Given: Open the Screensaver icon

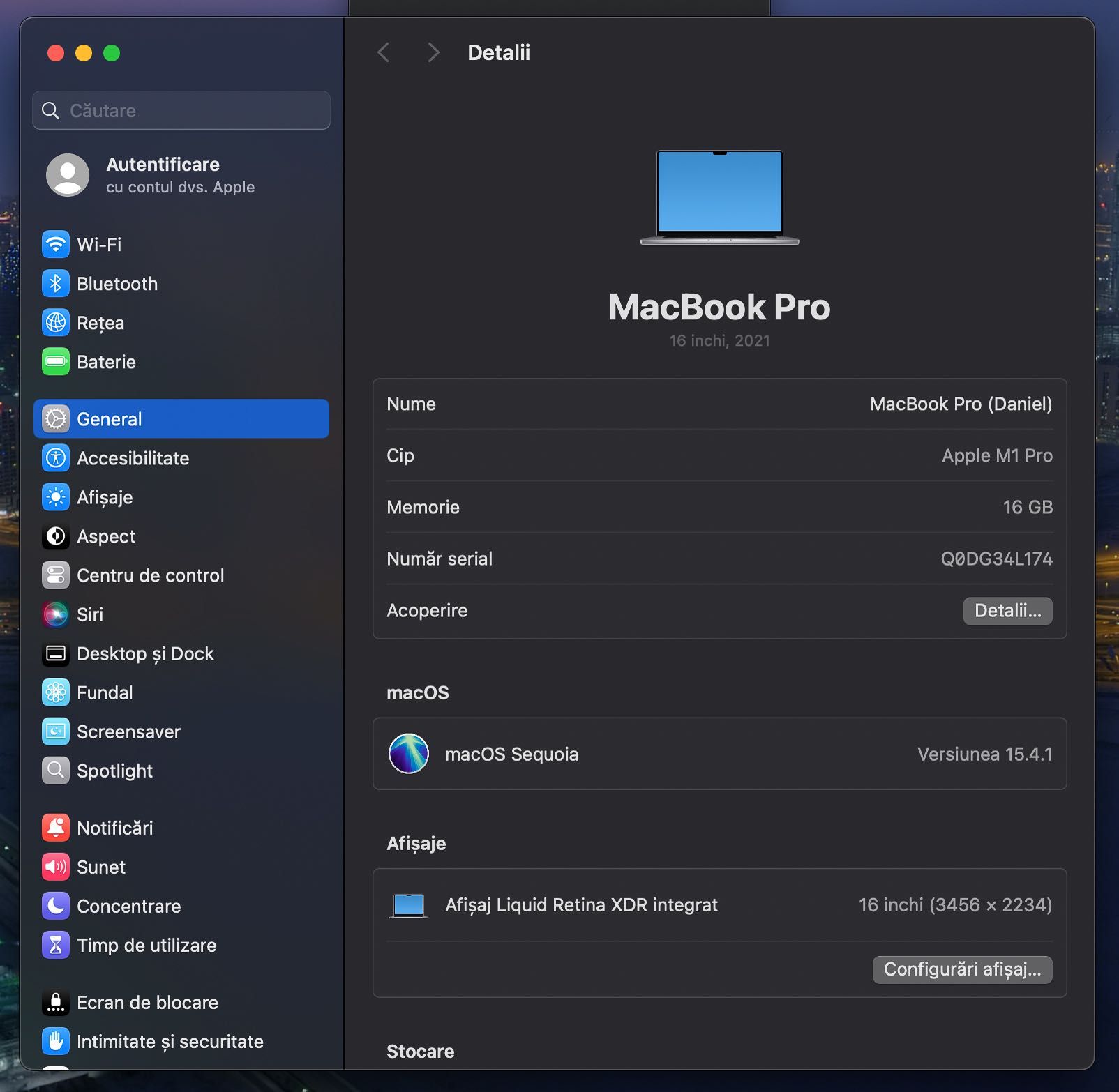Looking at the screenshot, I should click(56, 731).
